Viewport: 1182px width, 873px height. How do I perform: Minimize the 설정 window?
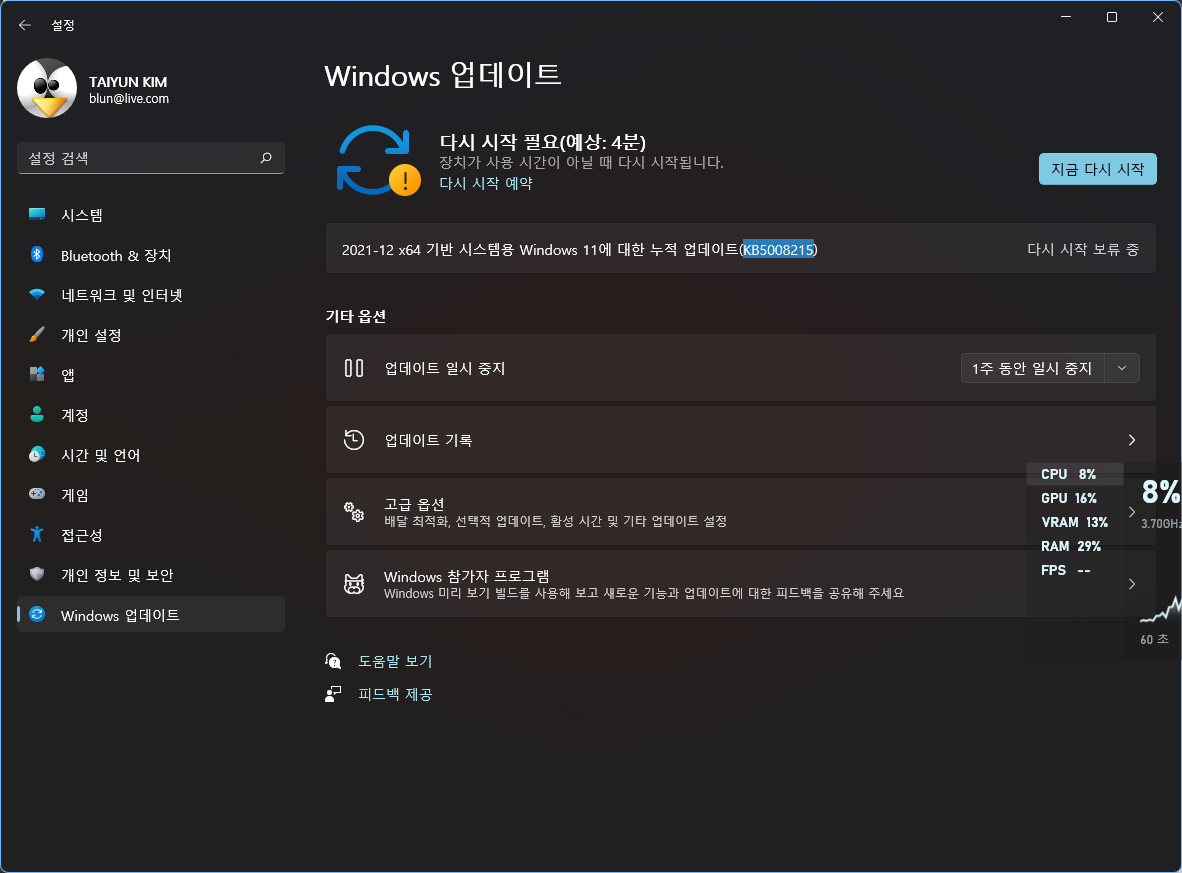pos(1066,17)
